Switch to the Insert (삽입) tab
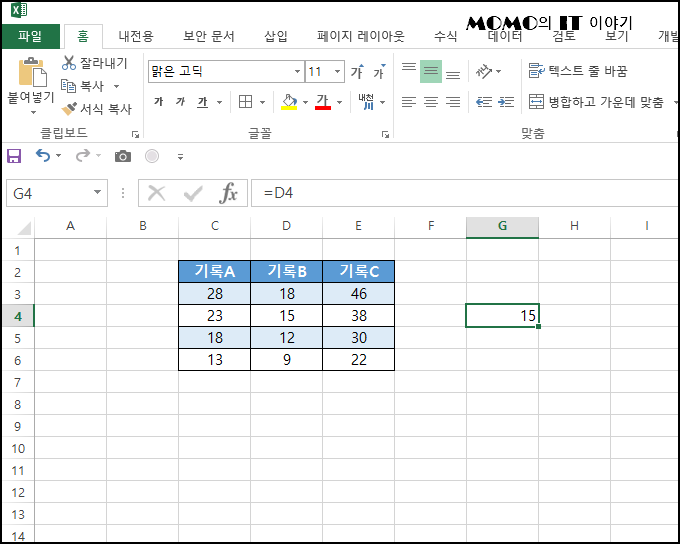 pyautogui.click(x=276, y=36)
